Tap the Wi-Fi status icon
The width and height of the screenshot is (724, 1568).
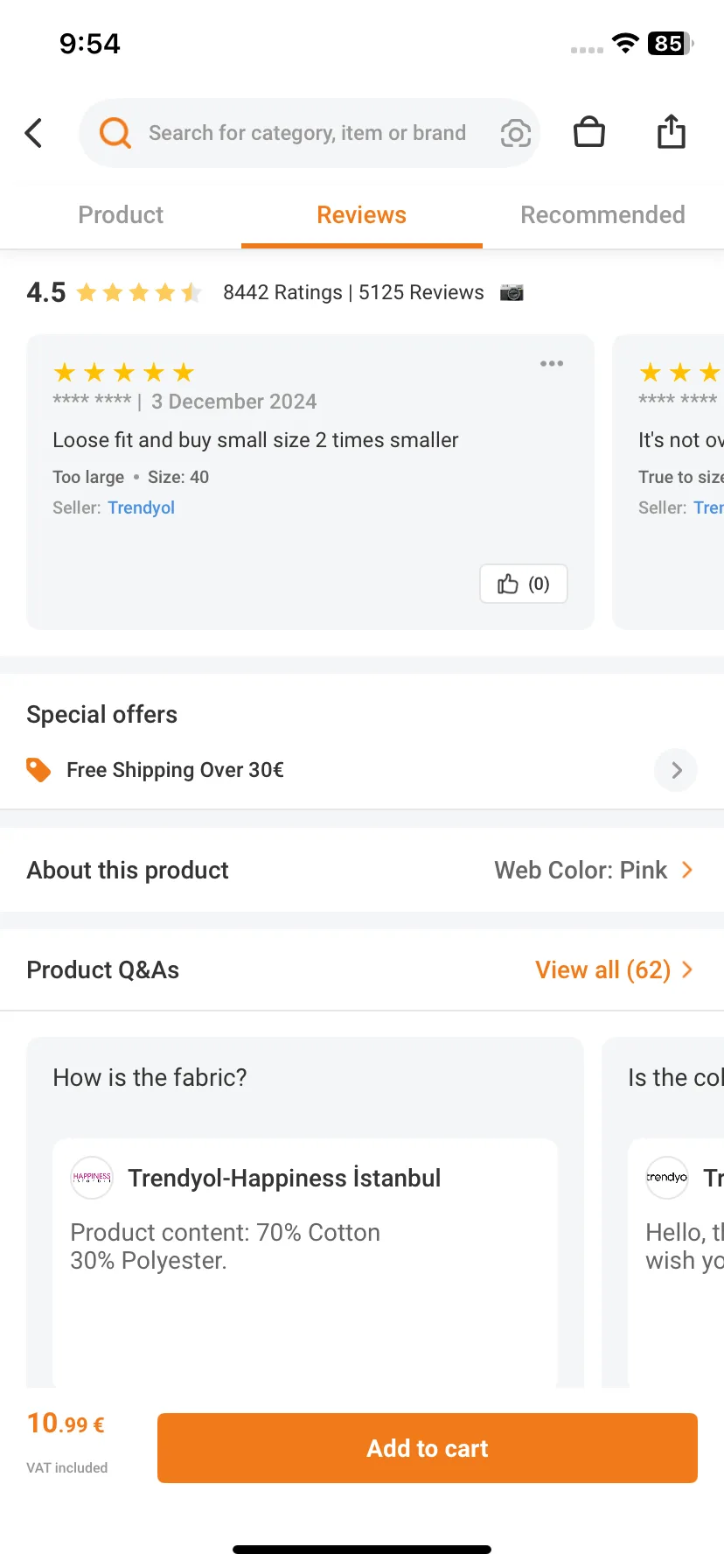[625, 43]
